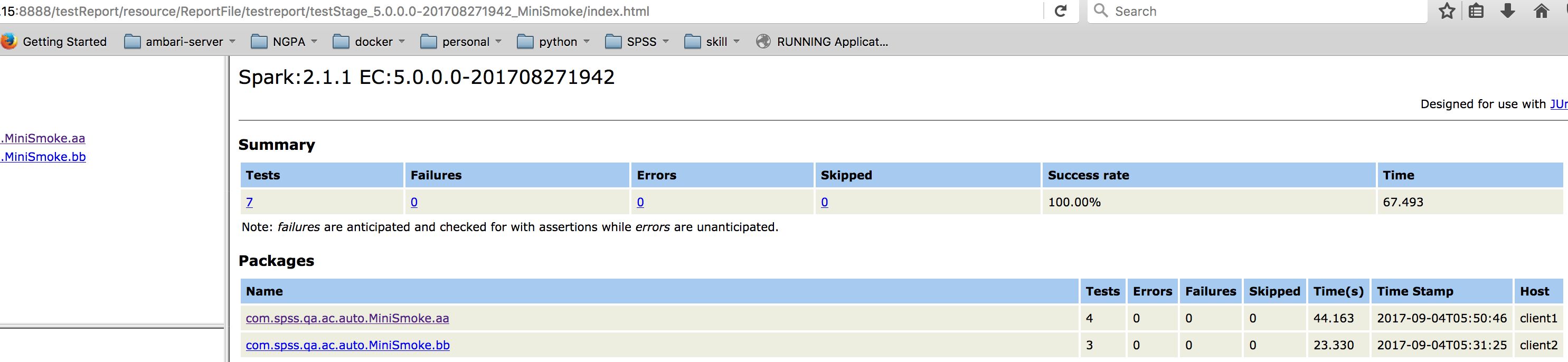Open .MiniSmoke.bb link in left frame

tap(43, 156)
